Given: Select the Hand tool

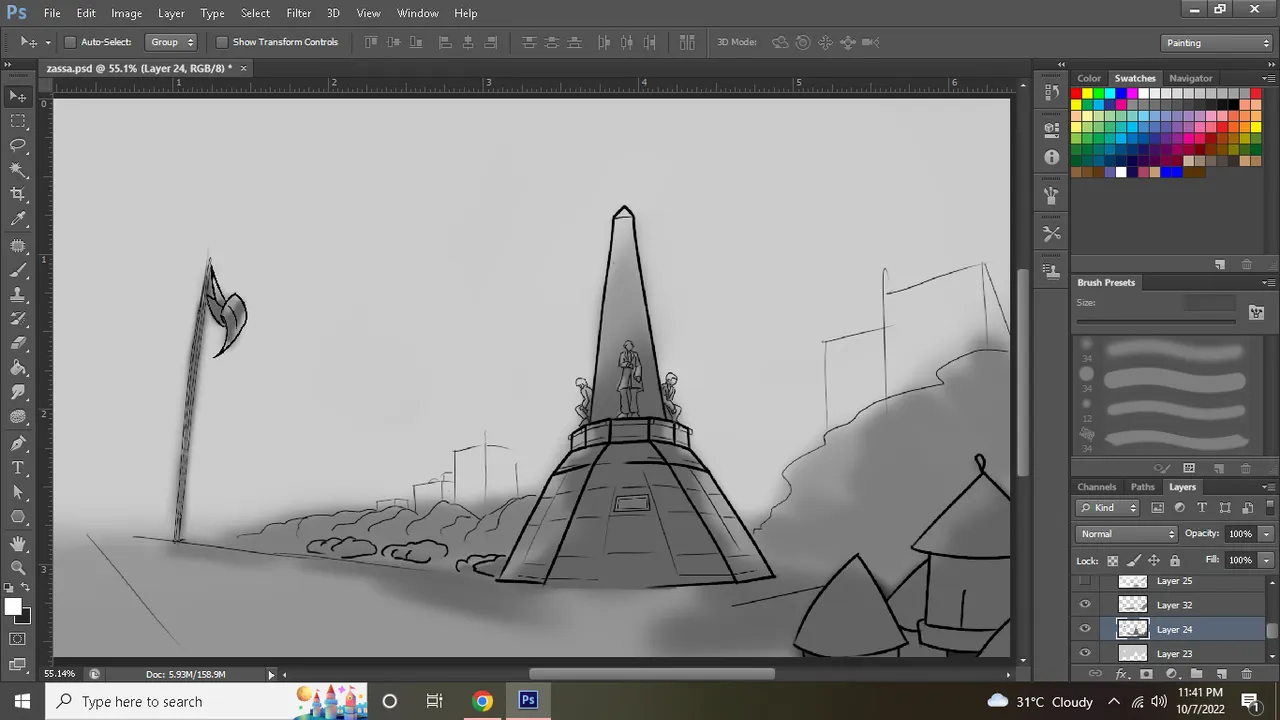Looking at the screenshot, I should coord(18,543).
